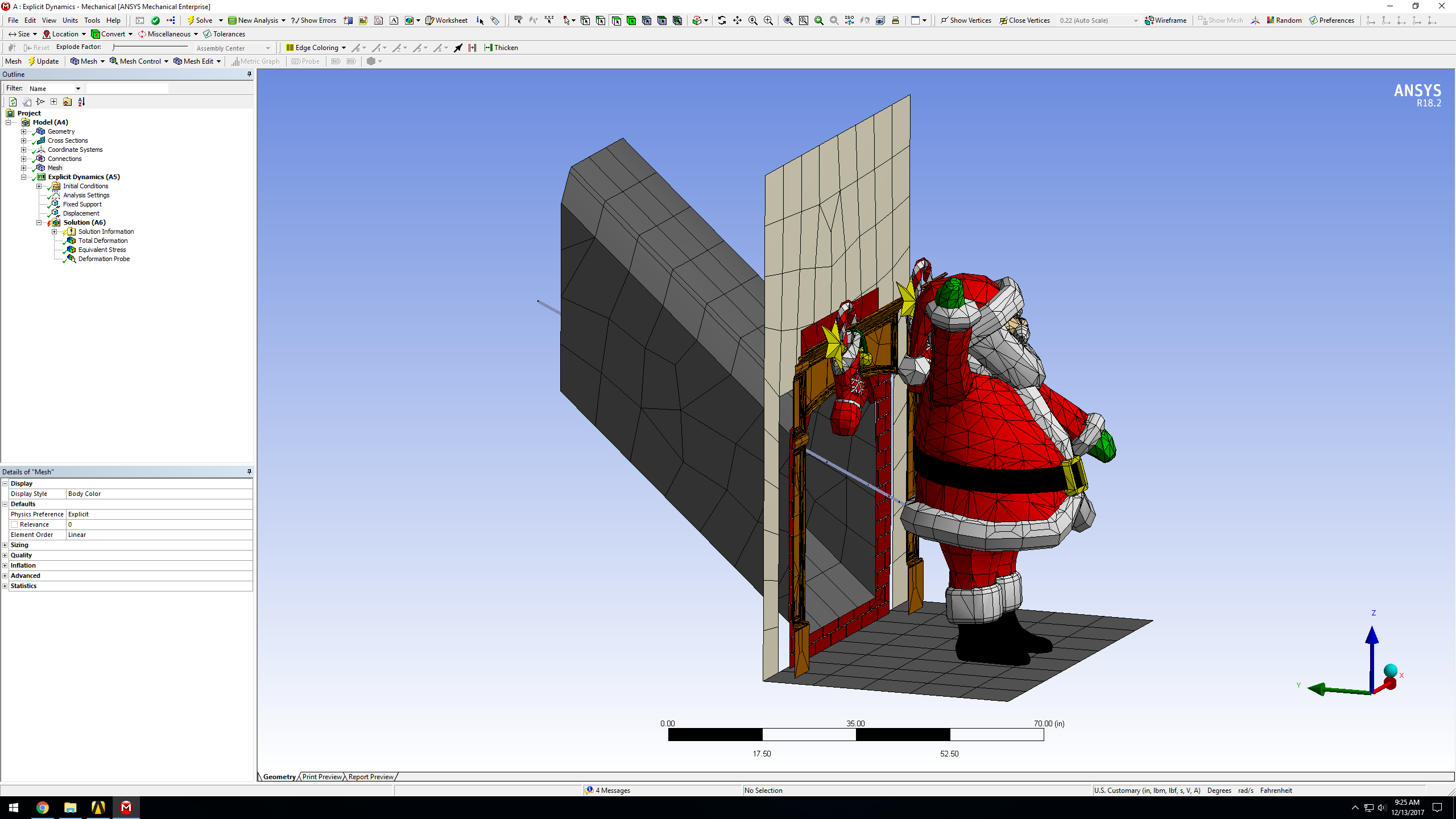Toggle the black arrow edge direction icon
Screen dimensions: 1456x819
tap(458, 48)
